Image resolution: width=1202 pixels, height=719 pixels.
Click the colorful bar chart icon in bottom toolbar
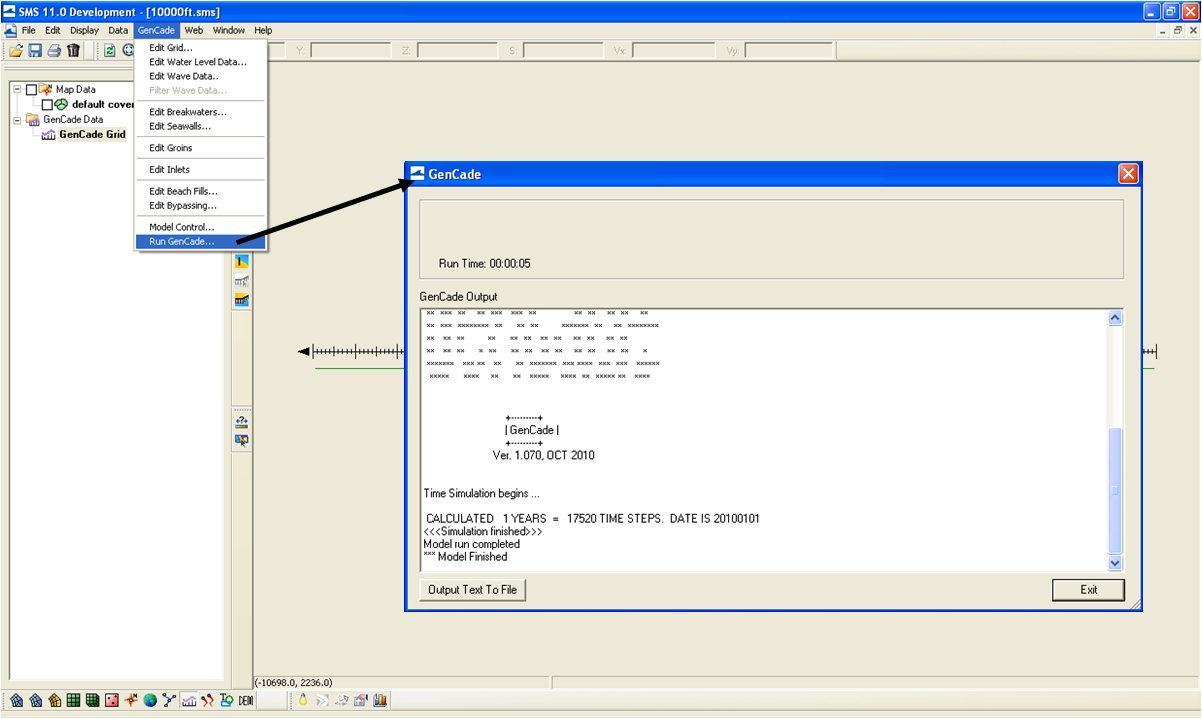379,700
